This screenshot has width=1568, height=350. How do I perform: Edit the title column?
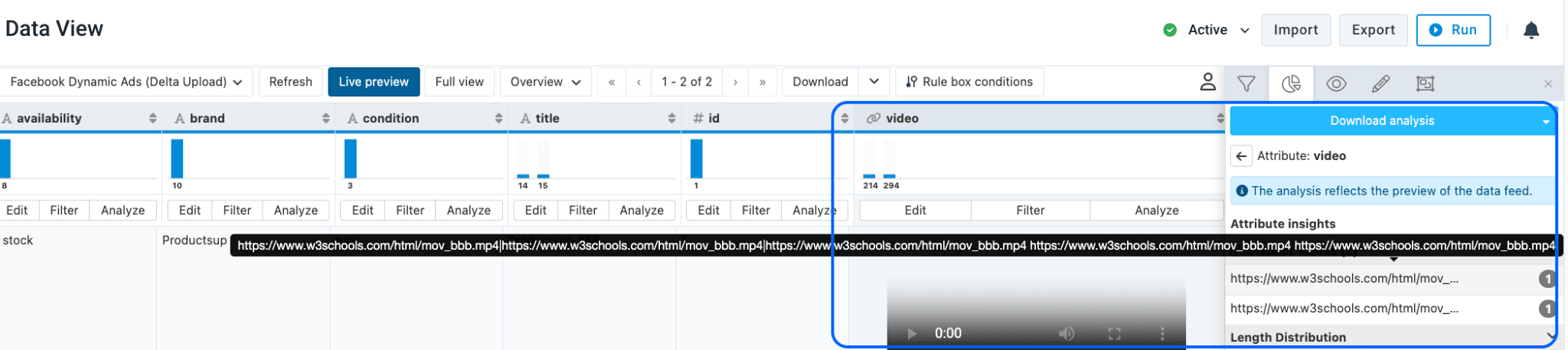pos(536,211)
